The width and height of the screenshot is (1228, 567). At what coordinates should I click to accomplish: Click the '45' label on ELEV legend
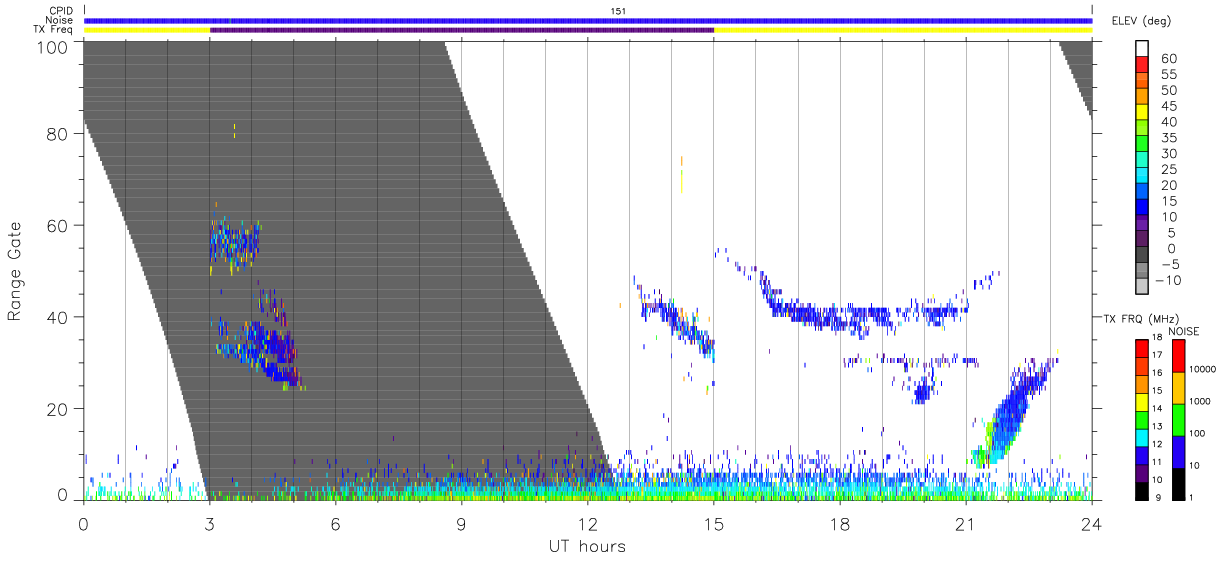tap(1167, 106)
